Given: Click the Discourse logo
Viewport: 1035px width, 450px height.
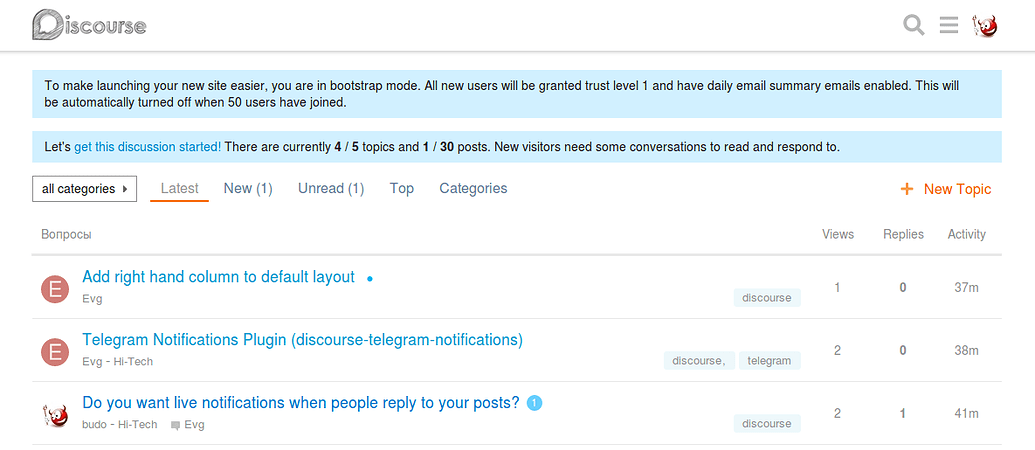Looking at the screenshot, I should click(x=89, y=25).
